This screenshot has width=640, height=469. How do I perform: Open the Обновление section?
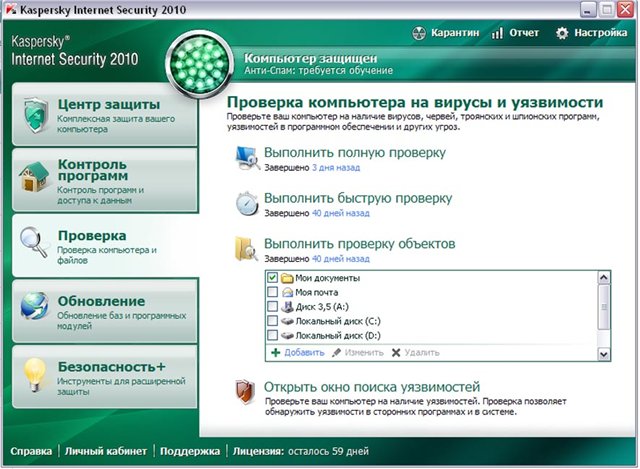point(105,311)
